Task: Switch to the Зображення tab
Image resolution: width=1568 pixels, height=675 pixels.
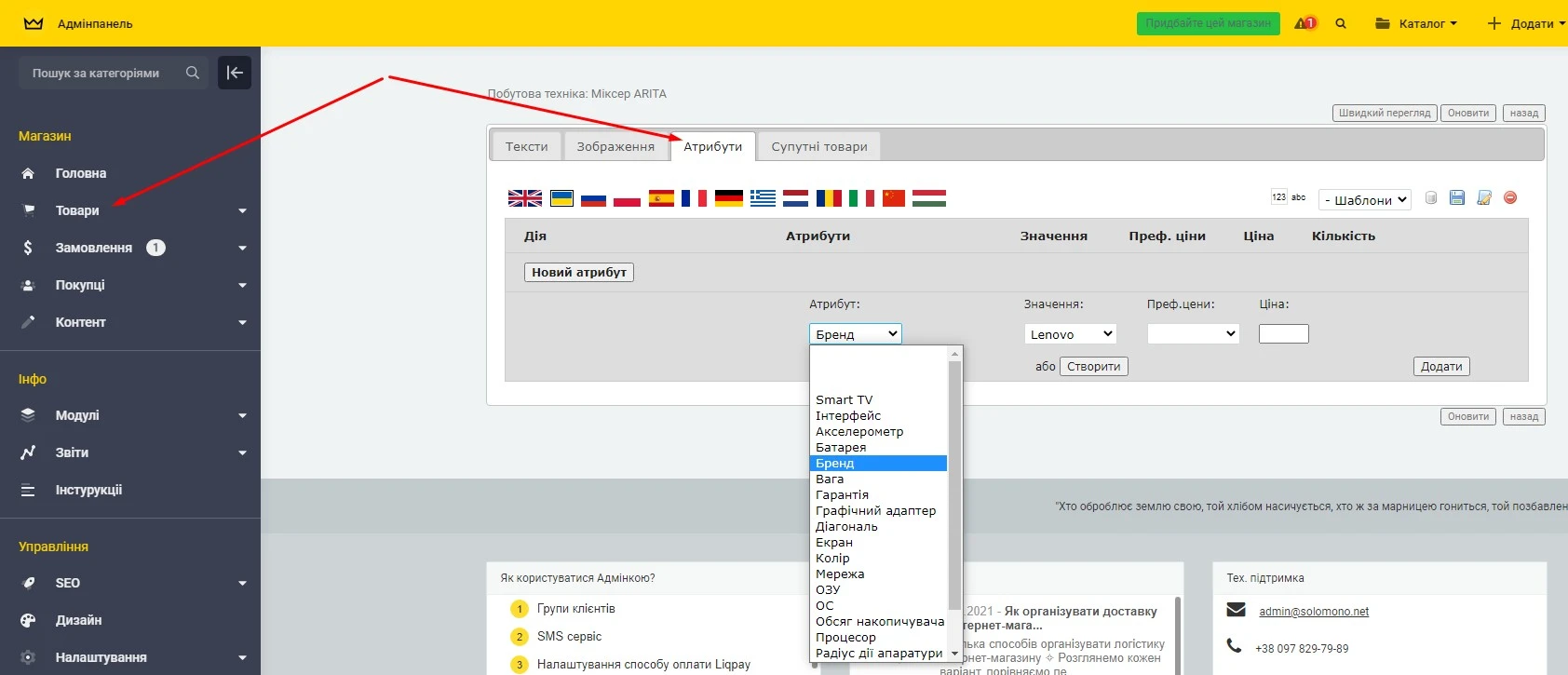Action: 615,146
